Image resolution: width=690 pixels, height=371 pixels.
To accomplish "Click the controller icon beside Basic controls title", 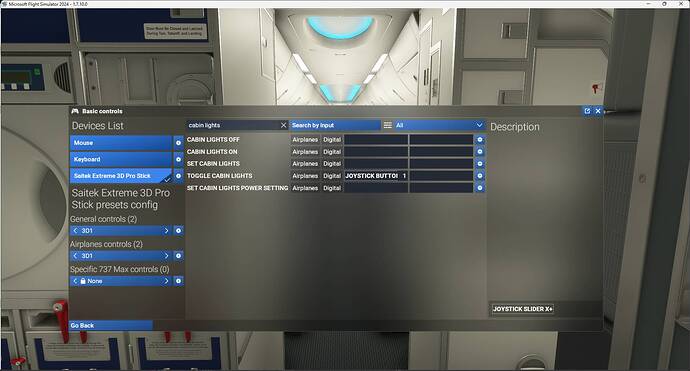I will pos(75,111).
